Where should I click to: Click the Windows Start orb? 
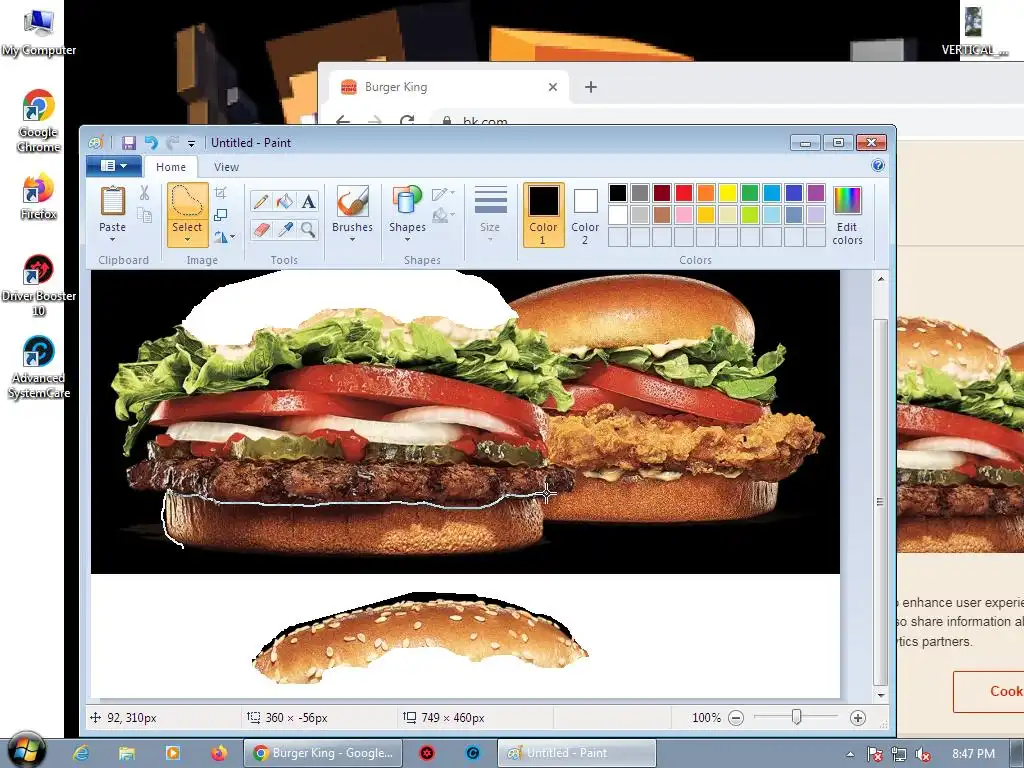(27, 751)
